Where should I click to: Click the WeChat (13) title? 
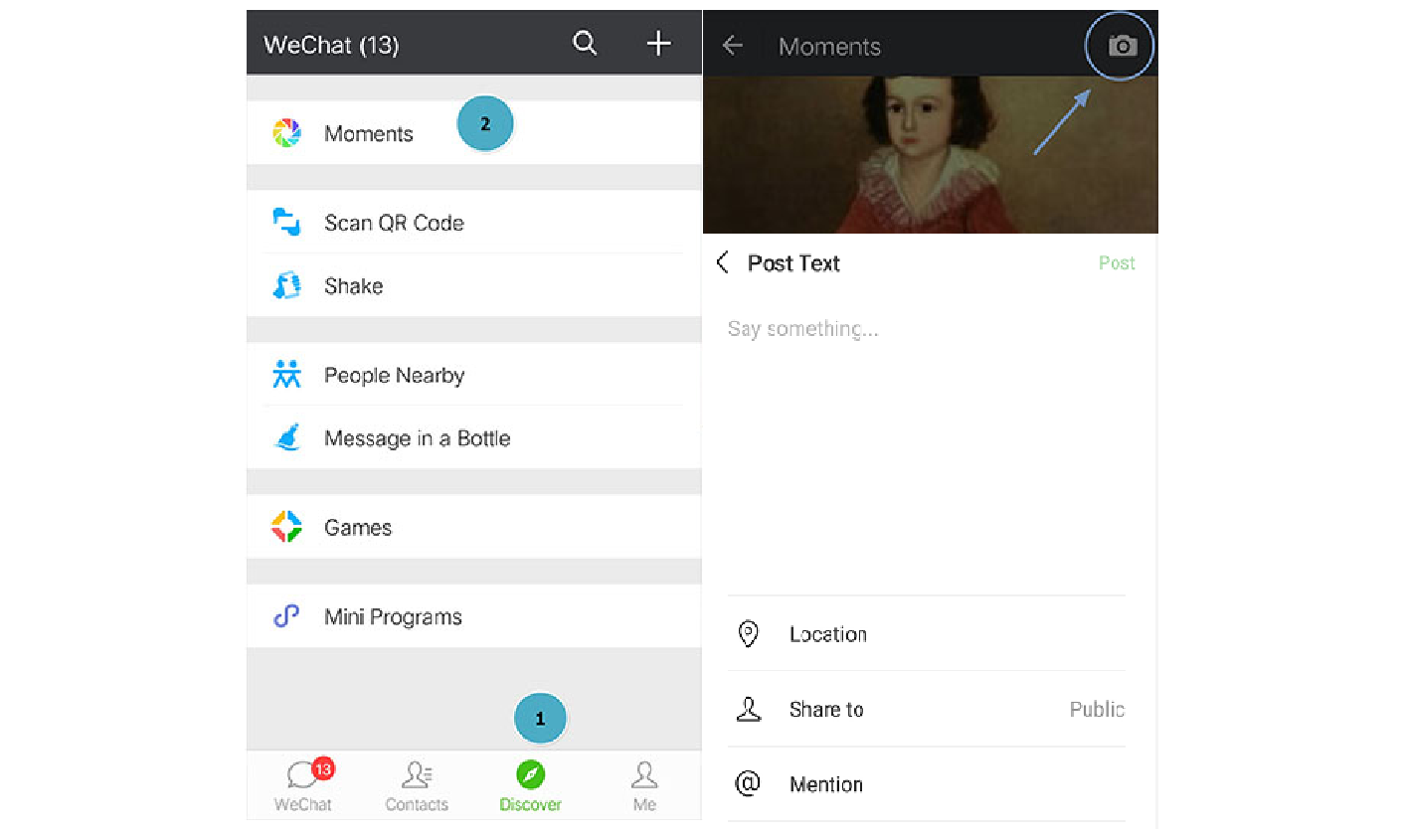pyautogui.click(x=331, y=45)
